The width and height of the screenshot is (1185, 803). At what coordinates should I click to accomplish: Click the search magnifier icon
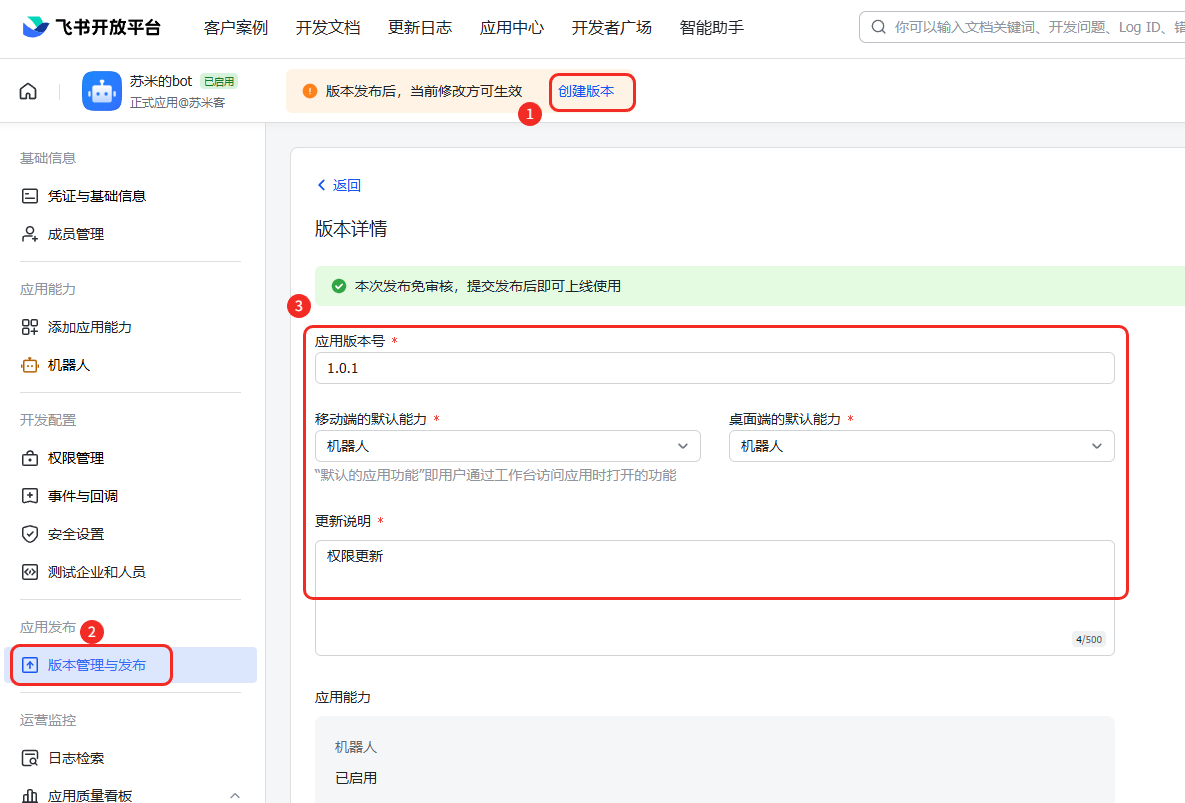click(x=879, y=27)
